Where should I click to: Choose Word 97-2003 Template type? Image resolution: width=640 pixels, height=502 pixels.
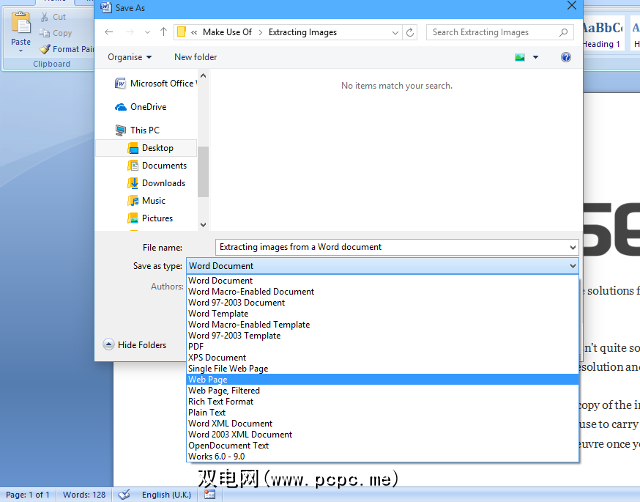tap(383, 336)
